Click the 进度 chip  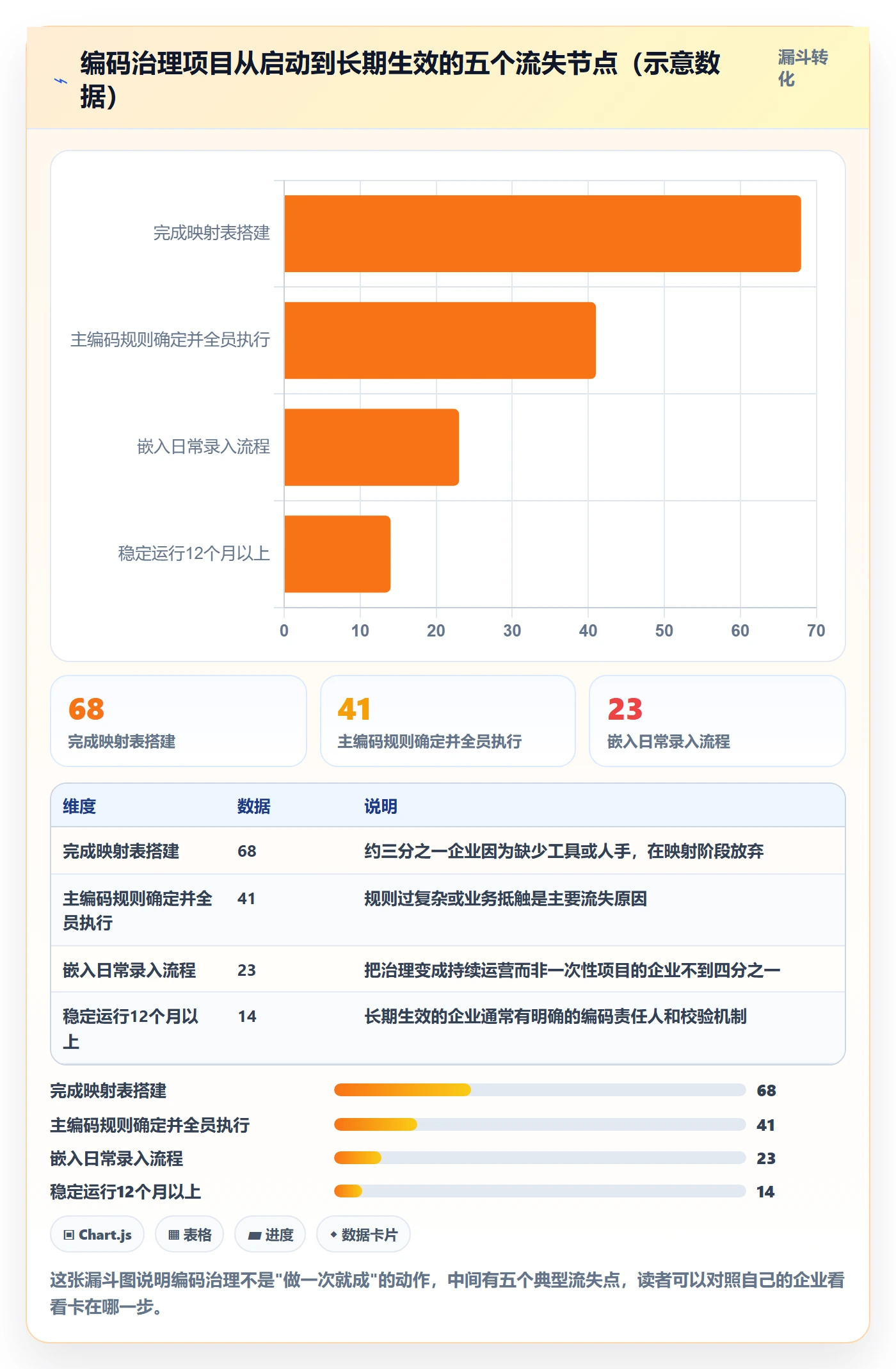point(270,1235)
